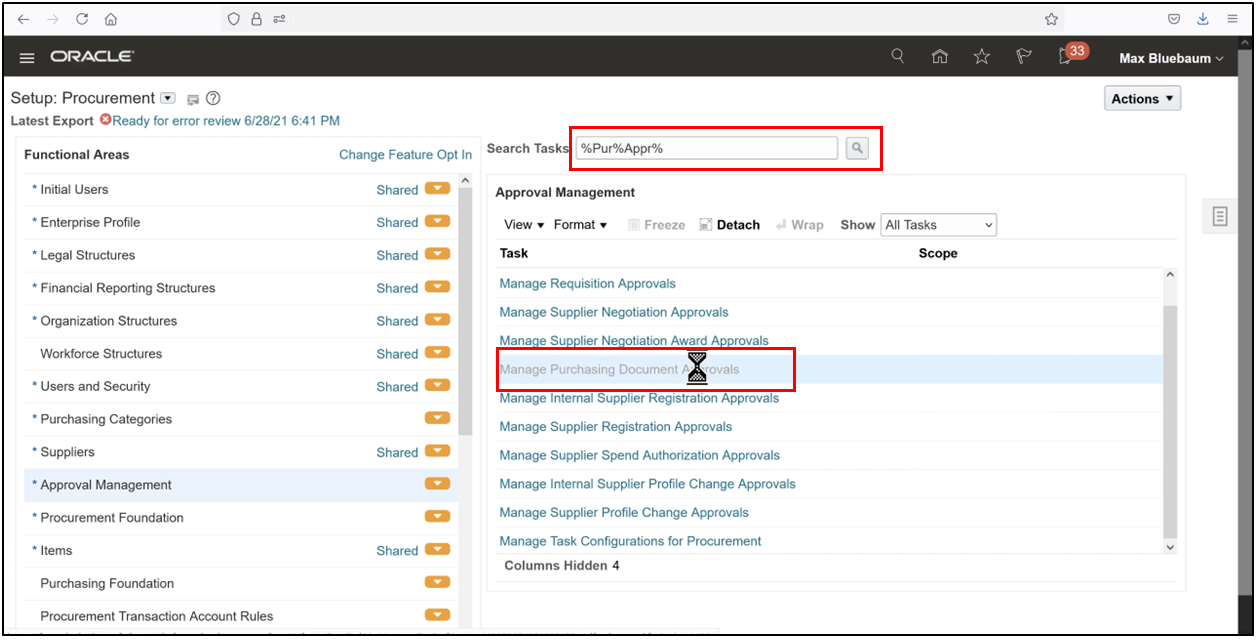Open the navigation hamburger menu

26,57
